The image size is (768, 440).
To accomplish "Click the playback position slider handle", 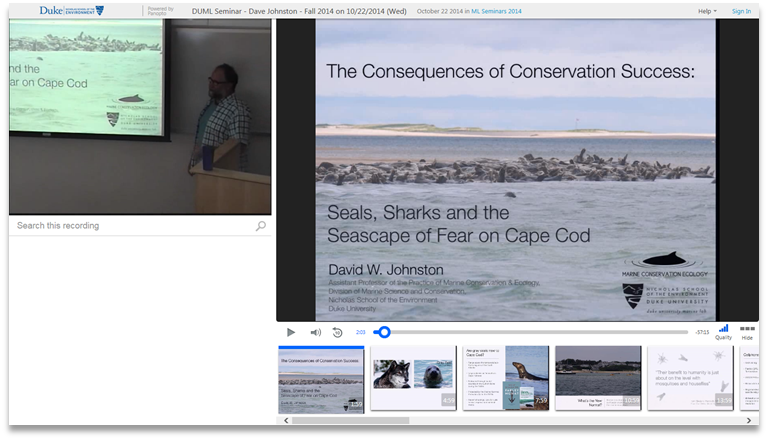I will (x=384, y=332).
